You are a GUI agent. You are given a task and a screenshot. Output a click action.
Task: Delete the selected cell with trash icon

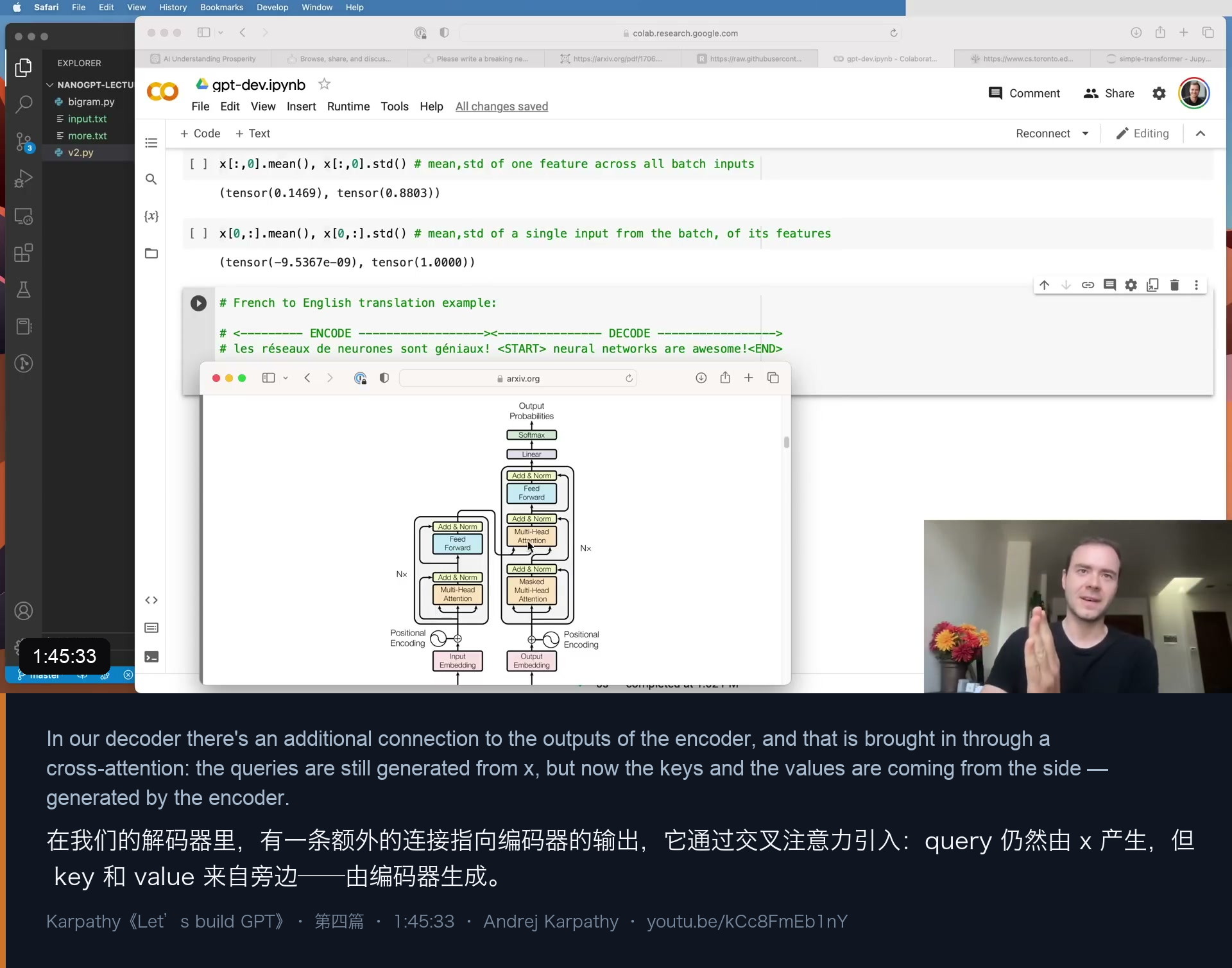coord(1175,285)
